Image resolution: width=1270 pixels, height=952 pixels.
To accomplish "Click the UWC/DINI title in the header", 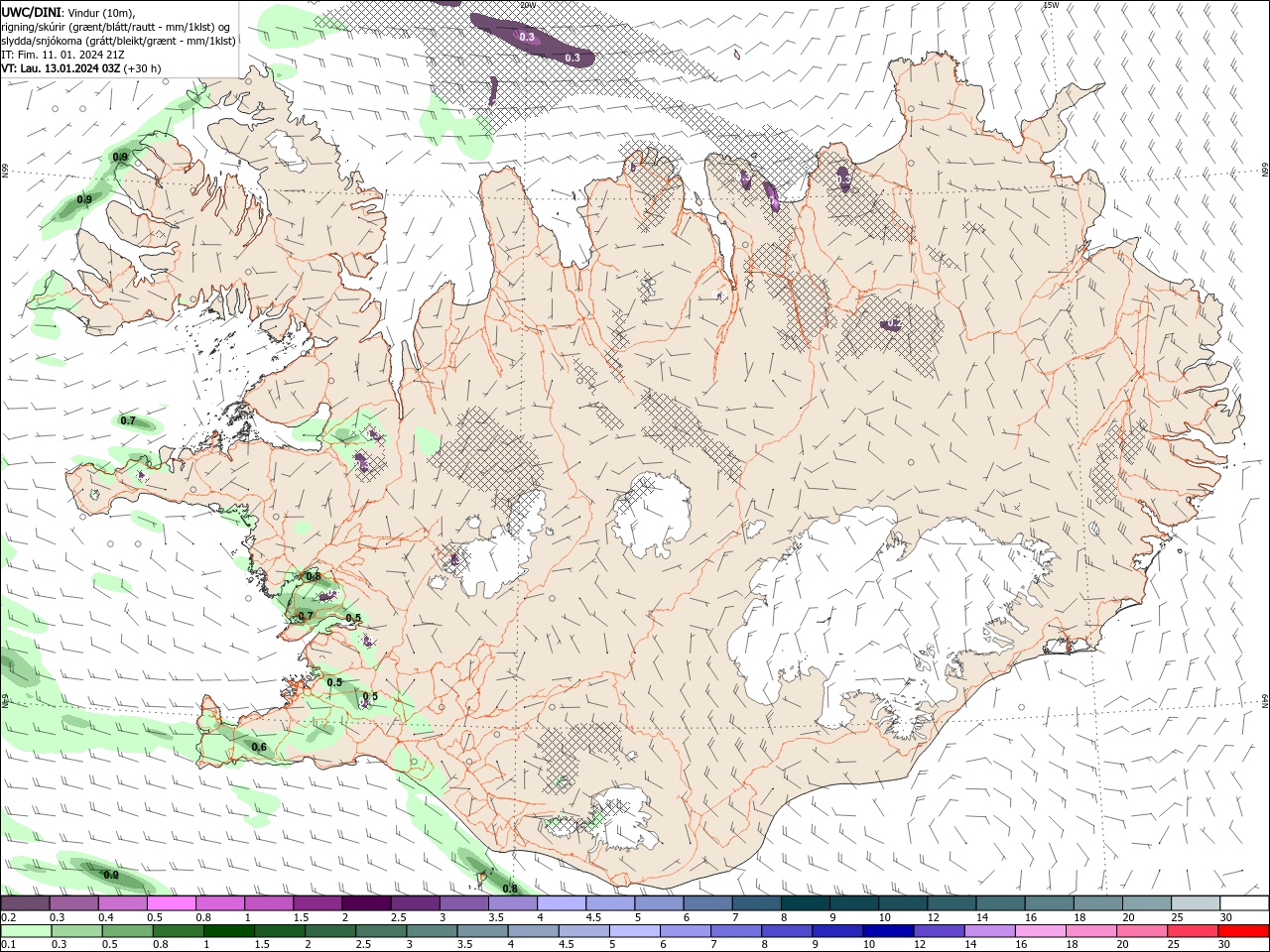I will click(31, 12).
